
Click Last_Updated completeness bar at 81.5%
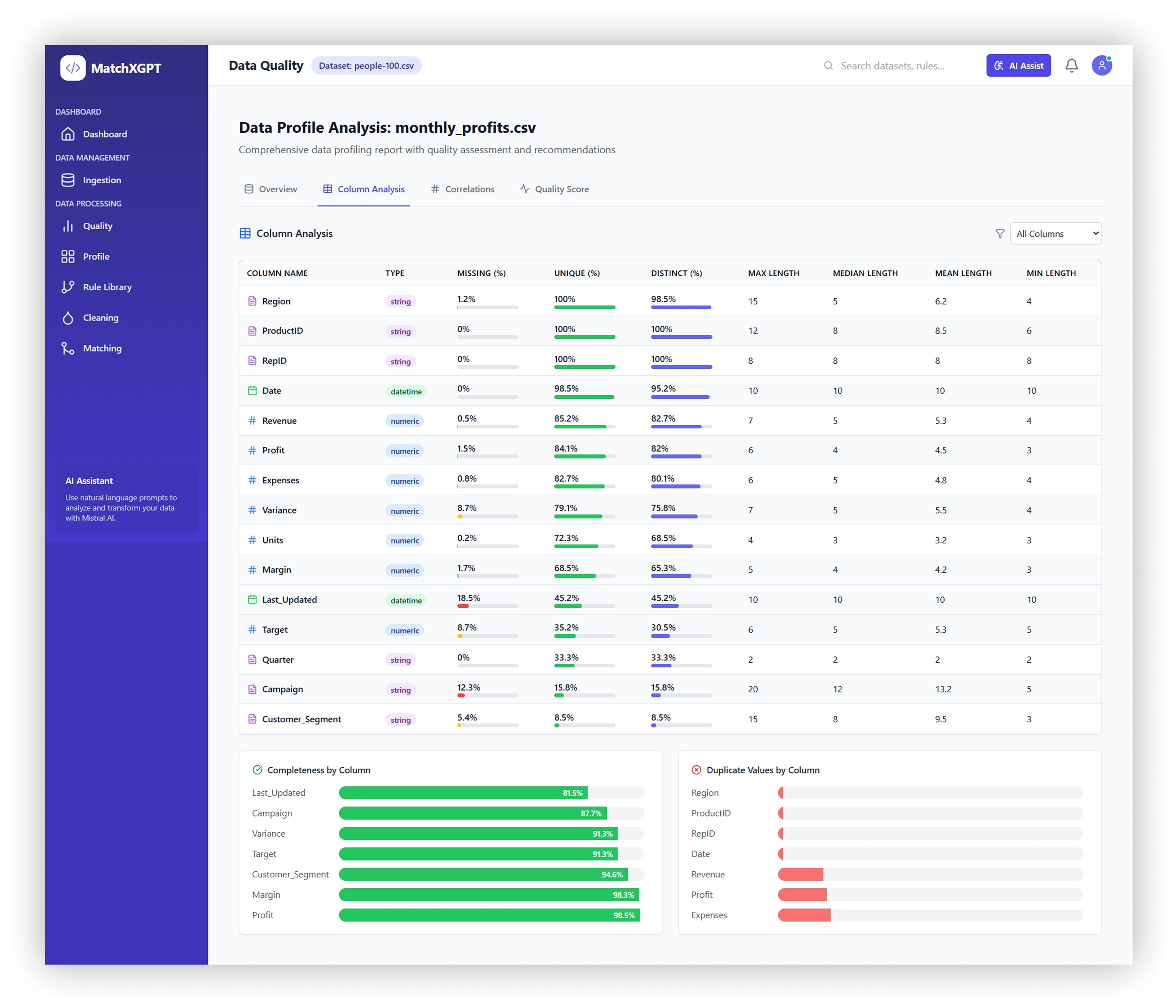[x=463, y=793]
